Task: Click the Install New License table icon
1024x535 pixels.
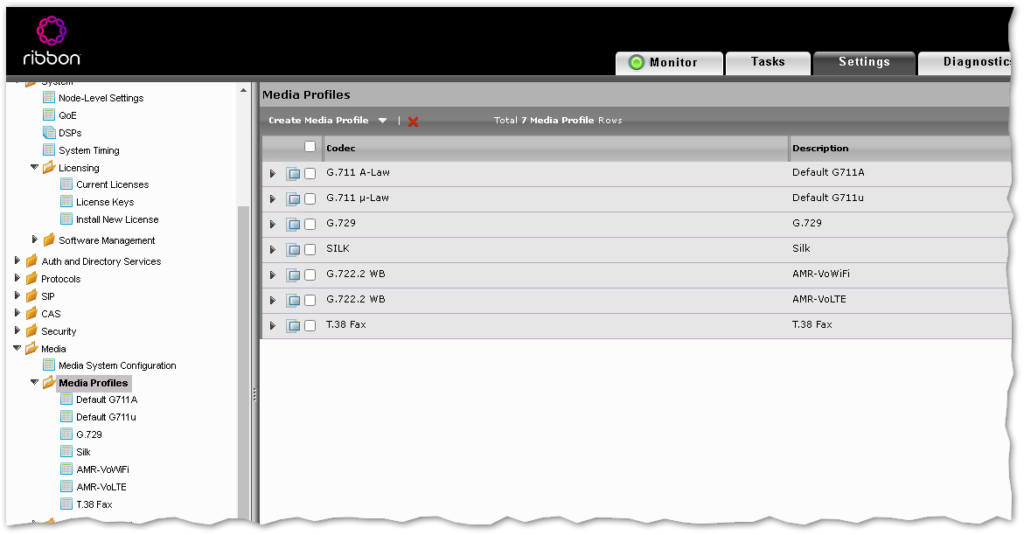Action: (x=67, y=219)
